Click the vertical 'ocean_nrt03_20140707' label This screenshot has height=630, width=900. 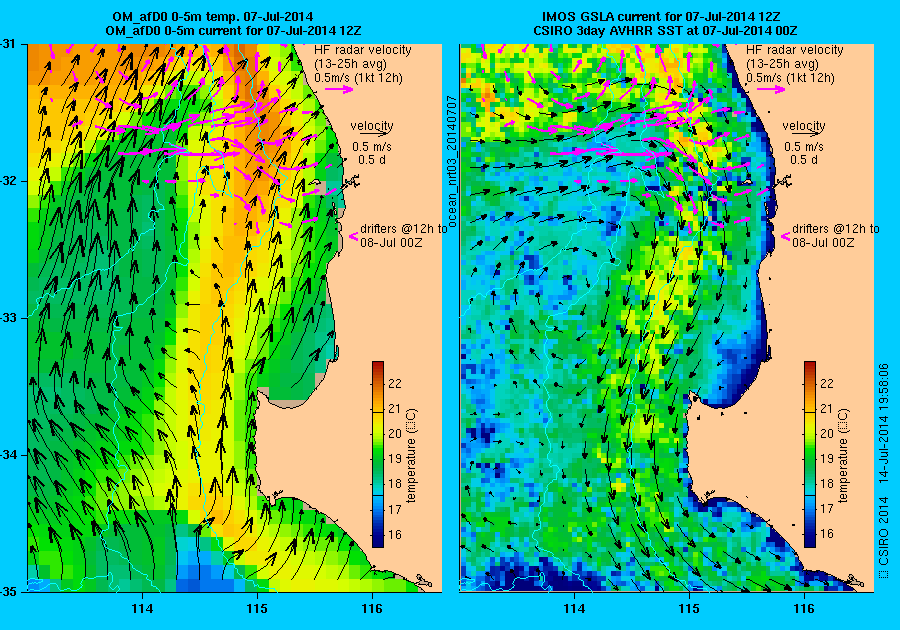[451, 162]
